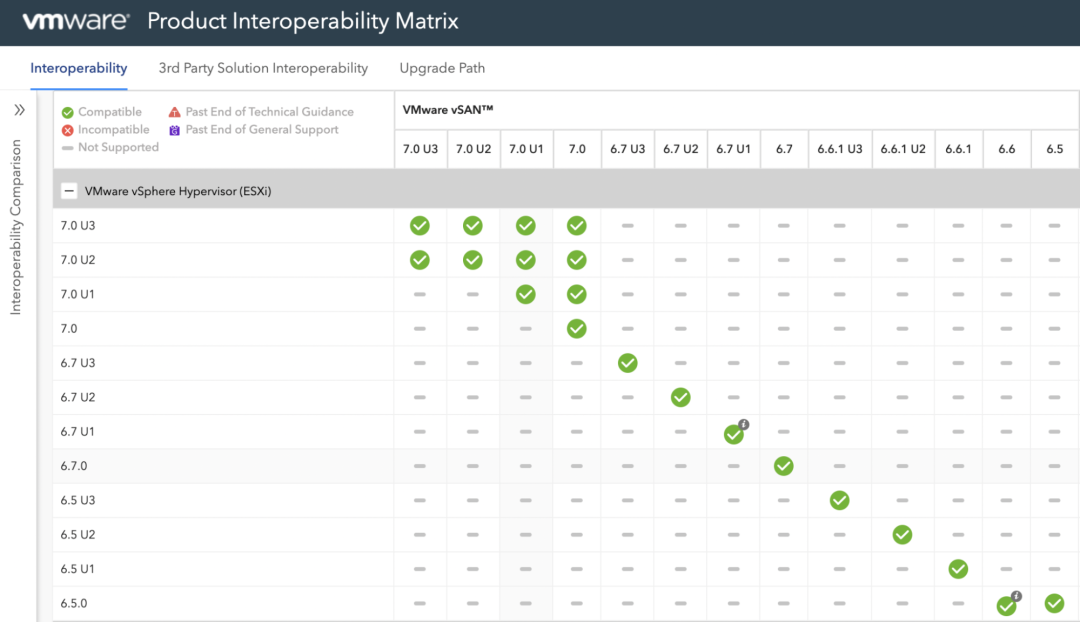Click the 7.0 U2 vSAN column header
This screenshot has width=1080, height=622.
(x=473, y=149)
